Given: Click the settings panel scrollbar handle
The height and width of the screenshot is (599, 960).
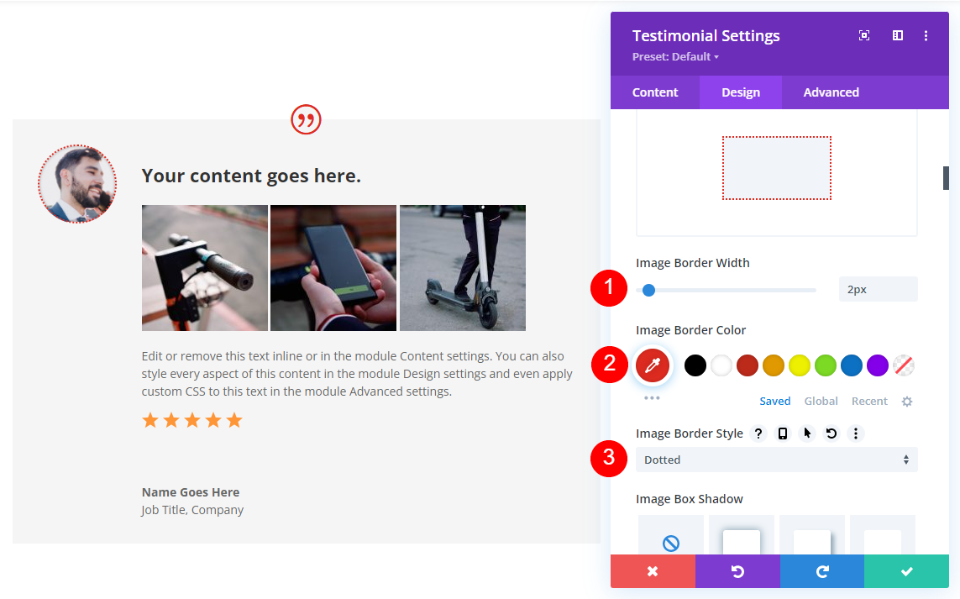Looking at the screenshot, I should [946, 178].
